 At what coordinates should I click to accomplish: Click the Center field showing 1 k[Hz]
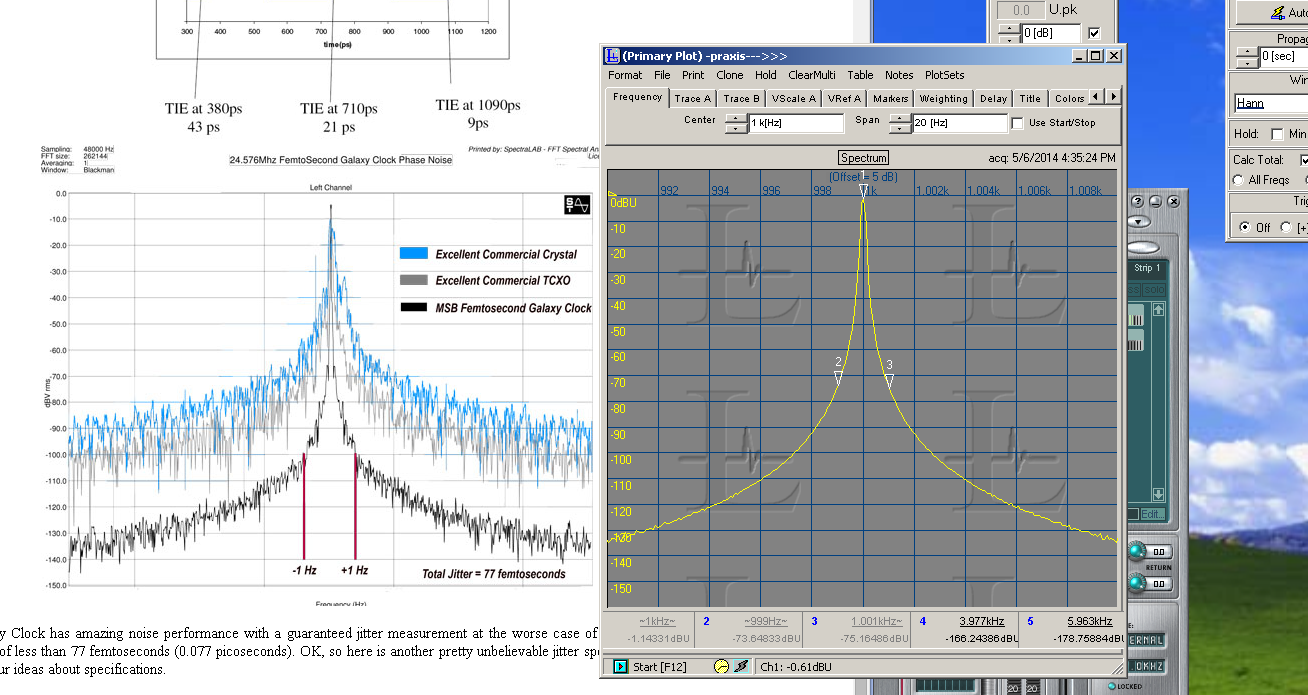[796, 123]
